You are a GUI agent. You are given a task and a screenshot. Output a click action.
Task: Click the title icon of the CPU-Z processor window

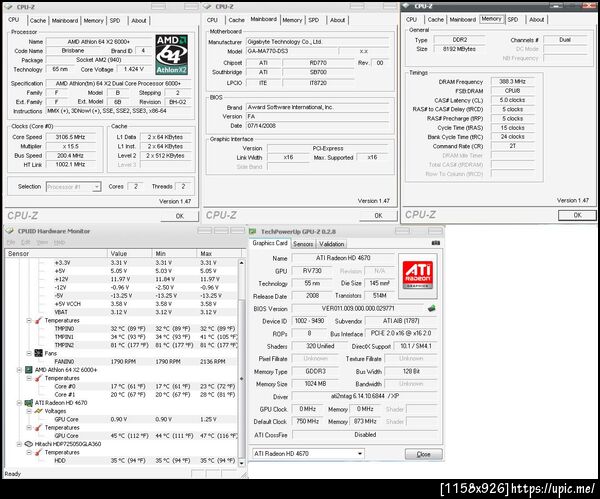pos(8,7)
